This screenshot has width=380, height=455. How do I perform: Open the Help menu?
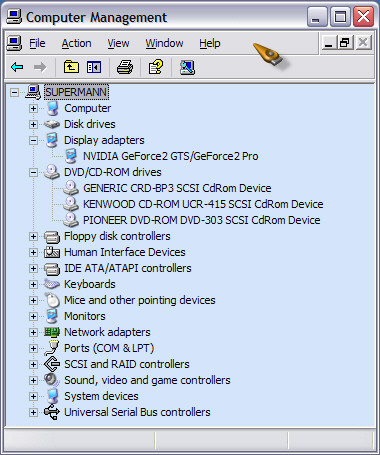tap(210, 43)
